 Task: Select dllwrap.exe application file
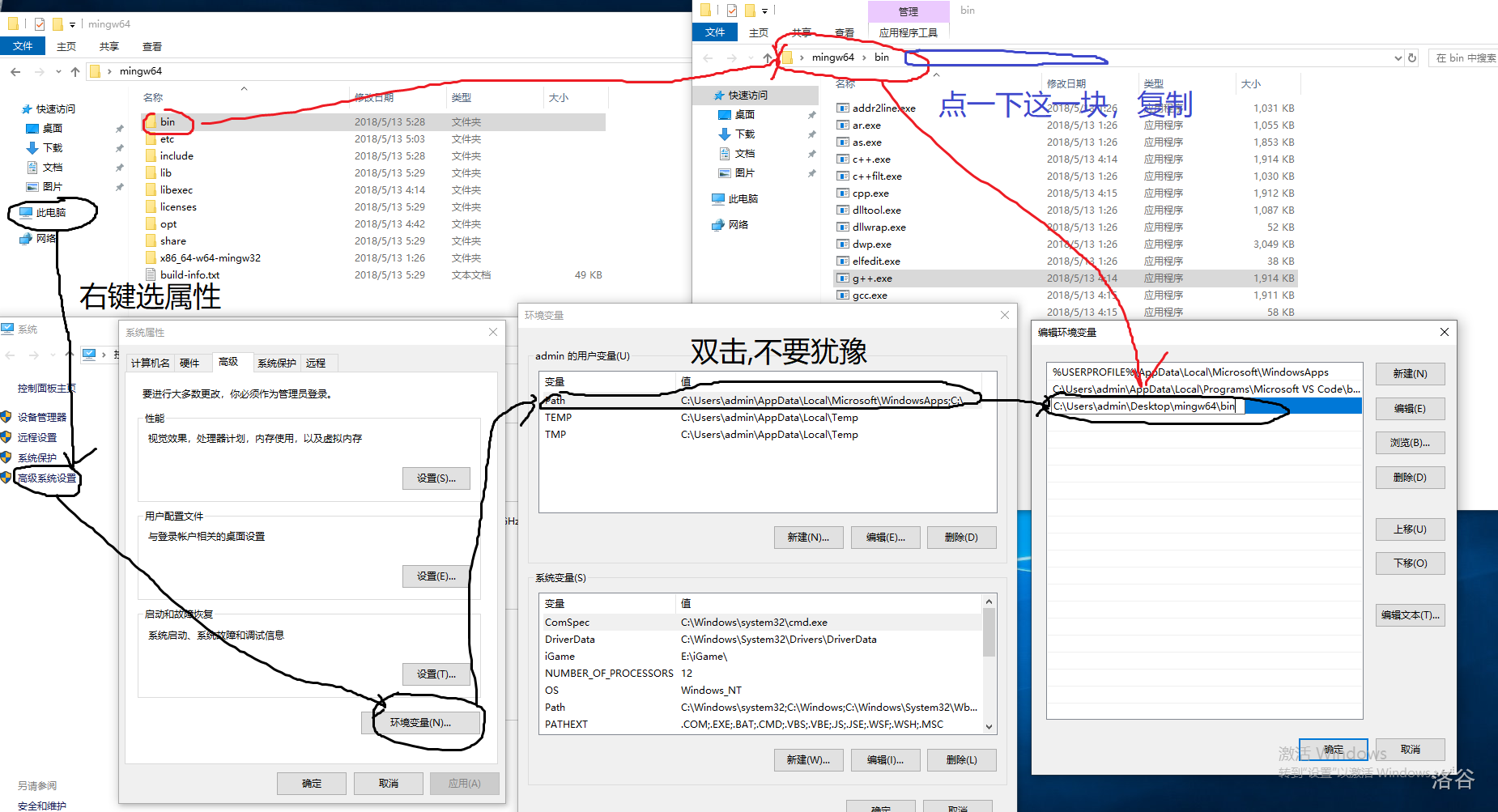(x=879, y=227)
